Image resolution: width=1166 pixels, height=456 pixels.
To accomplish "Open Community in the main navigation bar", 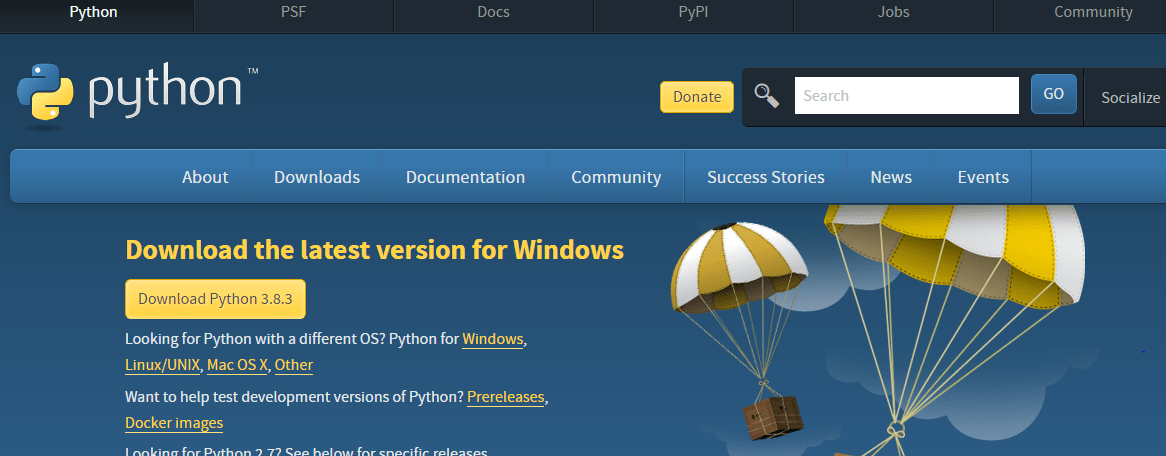I will (616, 177).
